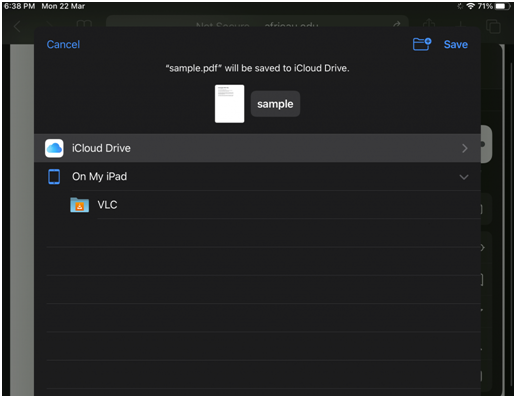
Task: Open the sample PDF thumbnail preview
Action: point(230,104)
